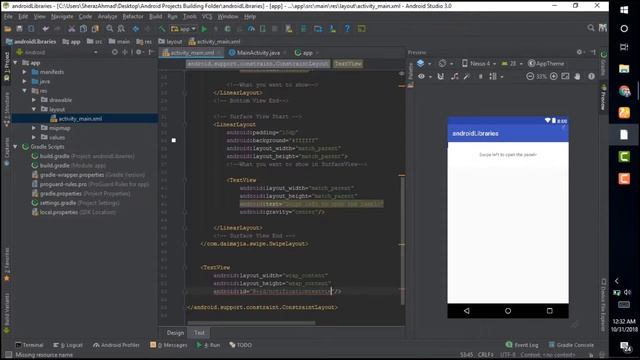The height and width of the screenshot is (360, 640).
Task: Collapse the Gradle Scripts node
Action: click(16, 147)
